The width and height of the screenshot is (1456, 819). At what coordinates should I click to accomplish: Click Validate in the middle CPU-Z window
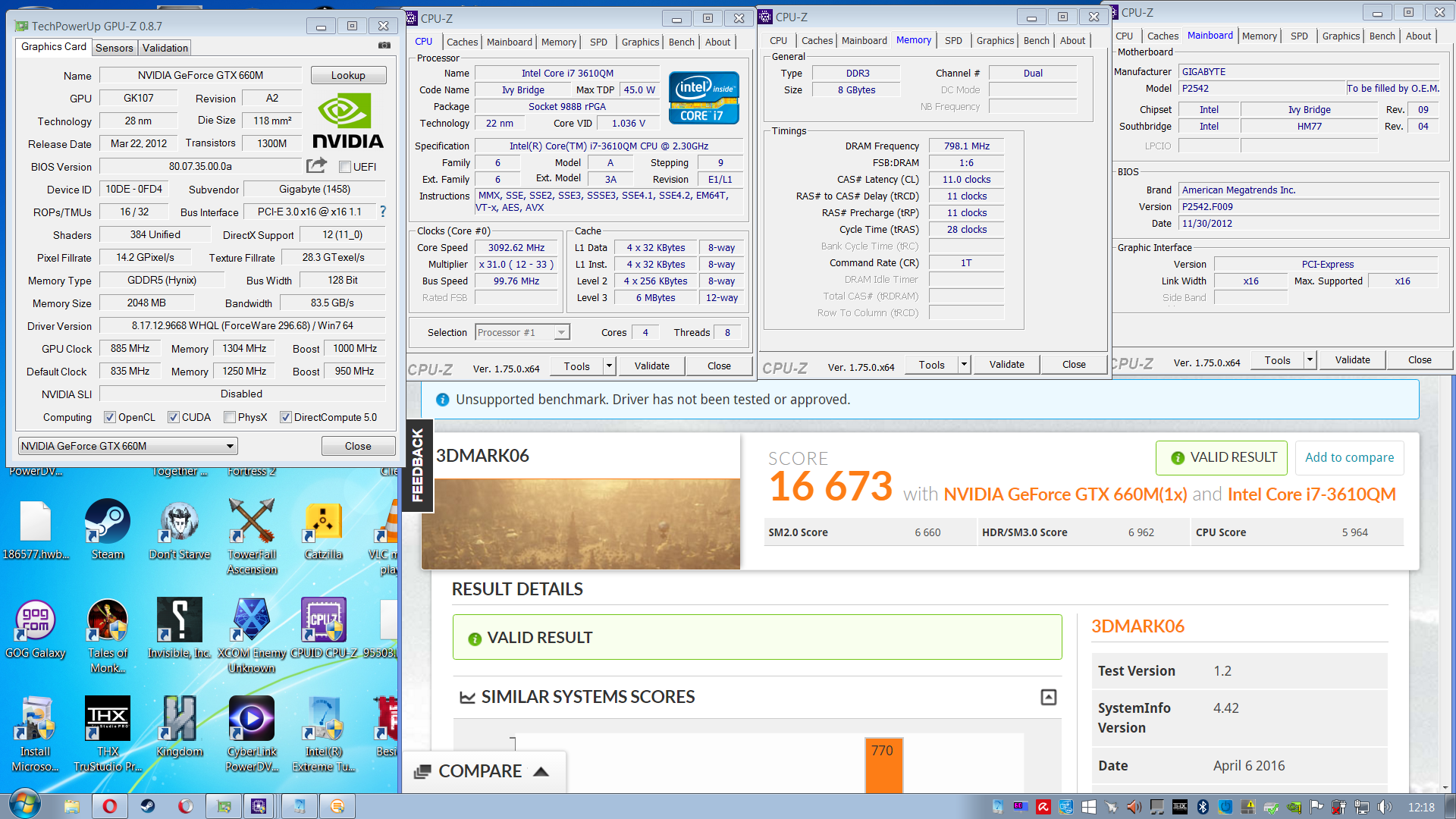tap(1007, 365)
